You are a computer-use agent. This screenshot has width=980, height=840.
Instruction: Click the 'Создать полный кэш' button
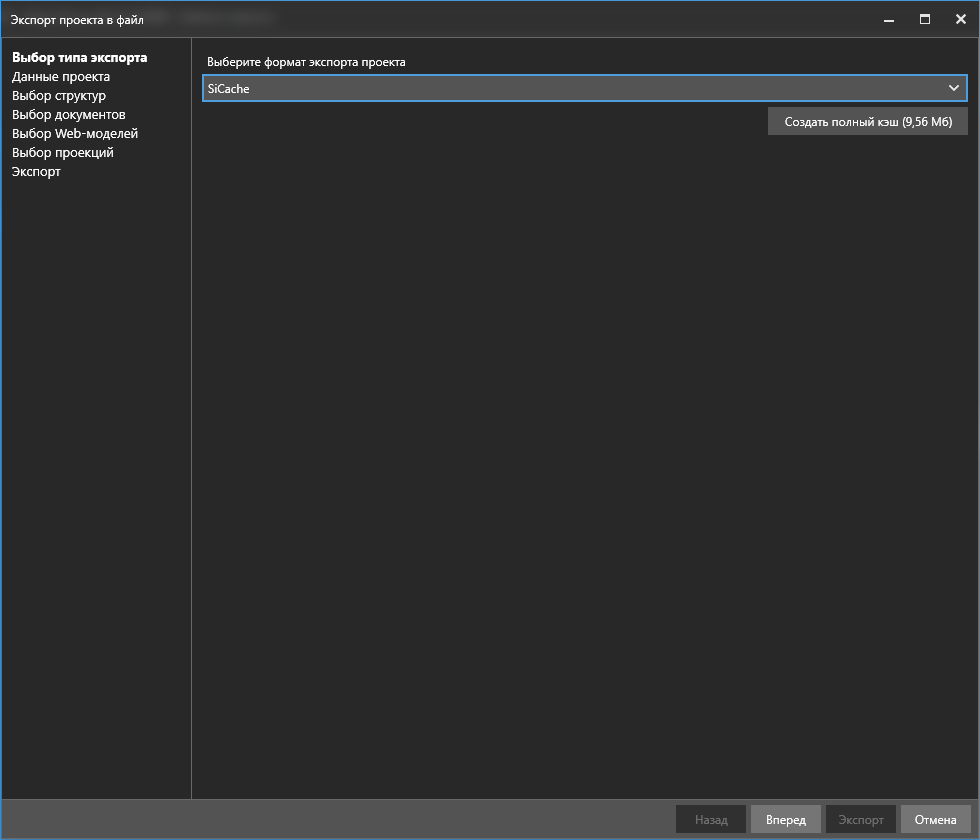[867, 121]
